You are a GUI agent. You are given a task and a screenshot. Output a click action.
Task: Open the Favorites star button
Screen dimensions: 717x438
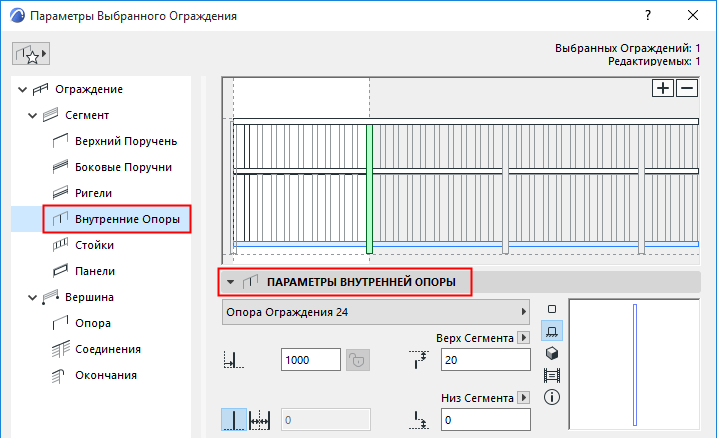31,54
